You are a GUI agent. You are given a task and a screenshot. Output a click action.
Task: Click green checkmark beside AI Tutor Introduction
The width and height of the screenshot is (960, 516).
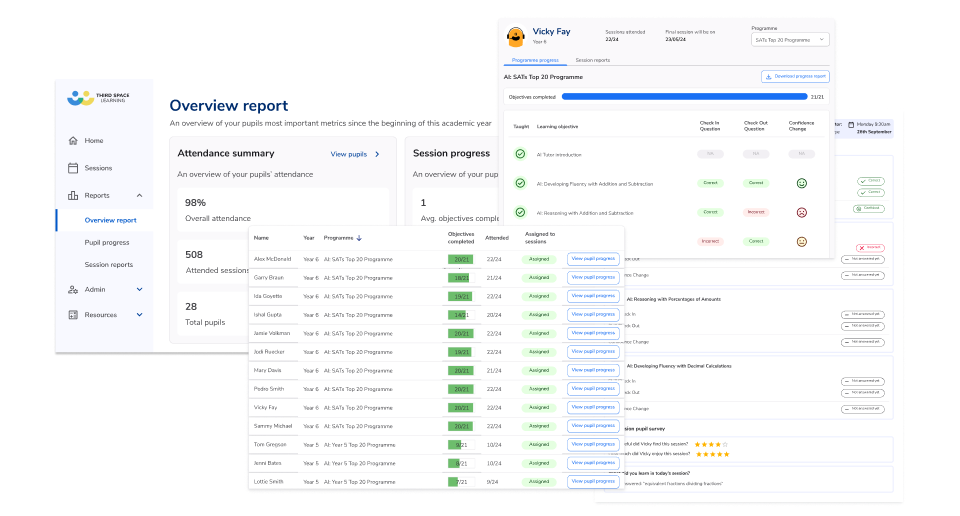(x=520, y=154)
